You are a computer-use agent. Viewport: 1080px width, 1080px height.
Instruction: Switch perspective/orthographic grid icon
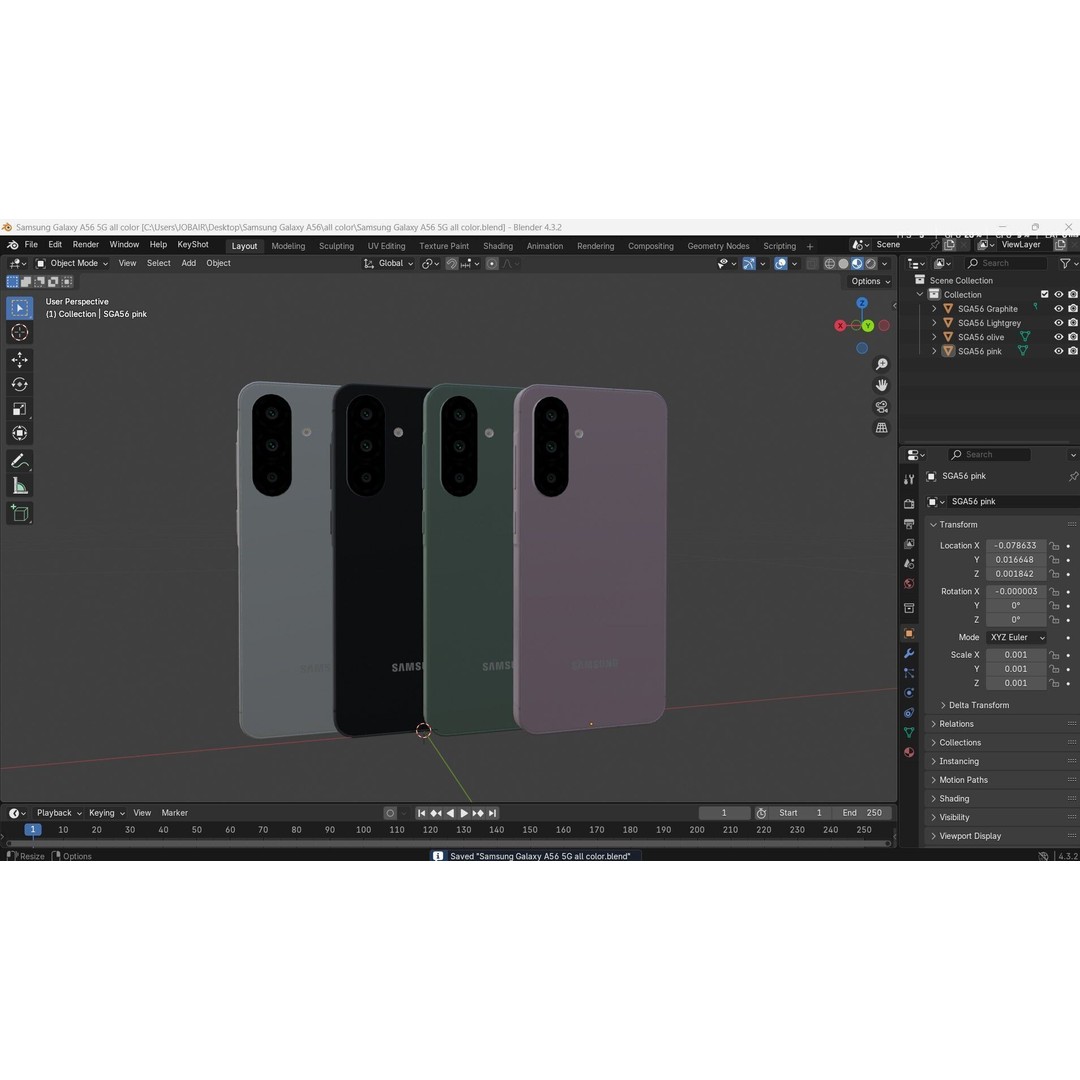(881, 428)
